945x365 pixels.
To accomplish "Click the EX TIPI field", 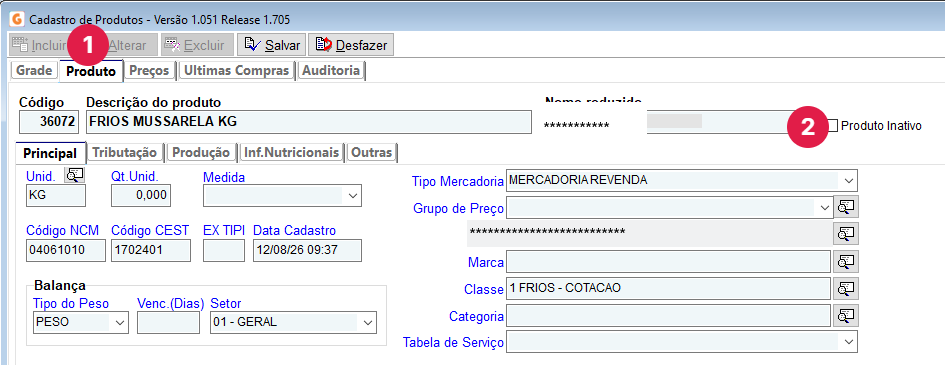I will click(x=224, y=251).
